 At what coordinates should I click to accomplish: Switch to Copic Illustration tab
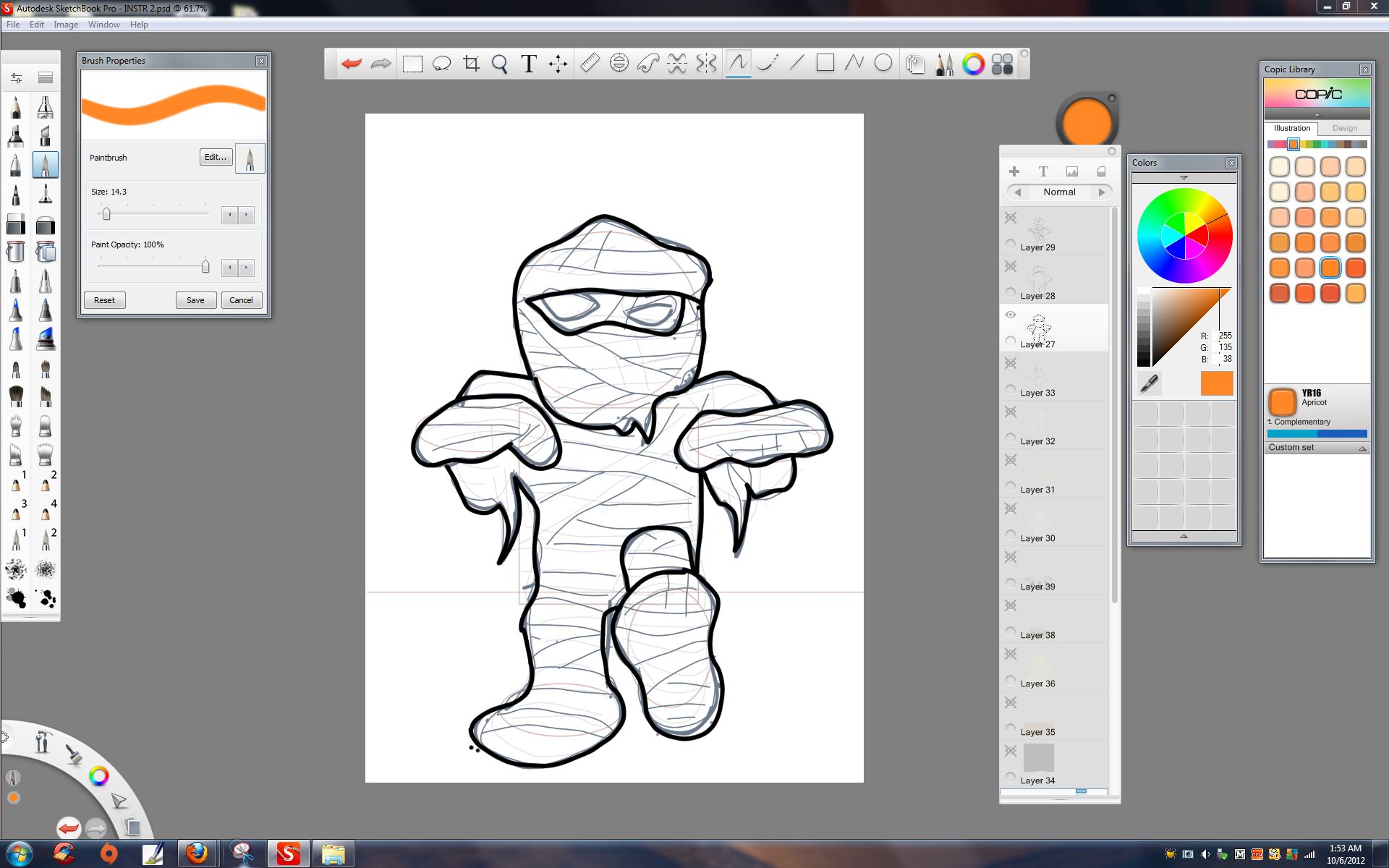(x=1291, y=128)
